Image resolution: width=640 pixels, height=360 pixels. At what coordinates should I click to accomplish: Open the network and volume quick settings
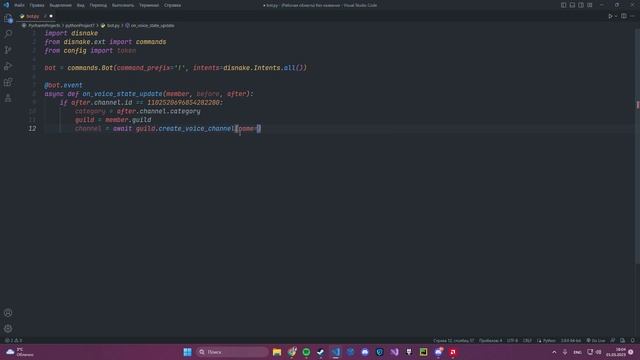click(x=594, y=352)
